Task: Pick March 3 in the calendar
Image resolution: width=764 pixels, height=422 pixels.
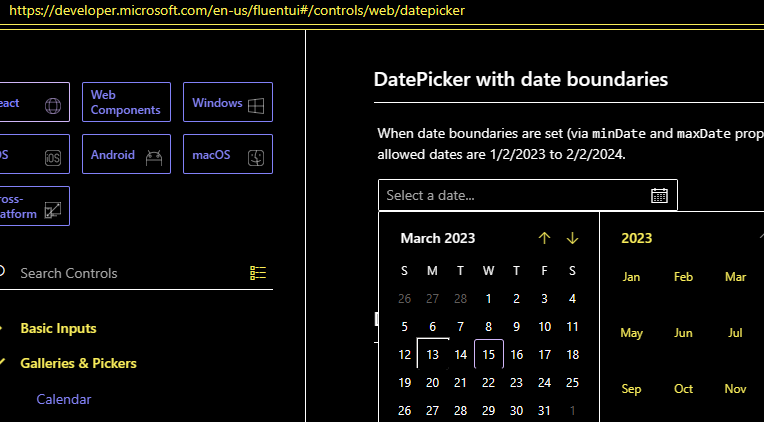Action: [544, 299]
